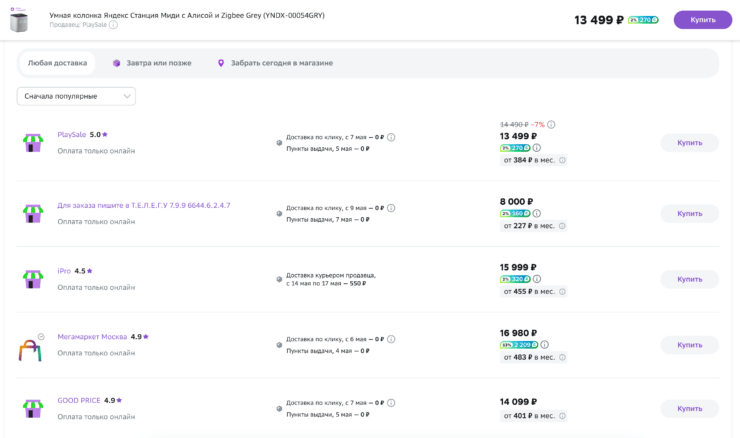Click bonus info icon beside 8 000 ₽ offer
740x438 pixels.
pos(537,213)
